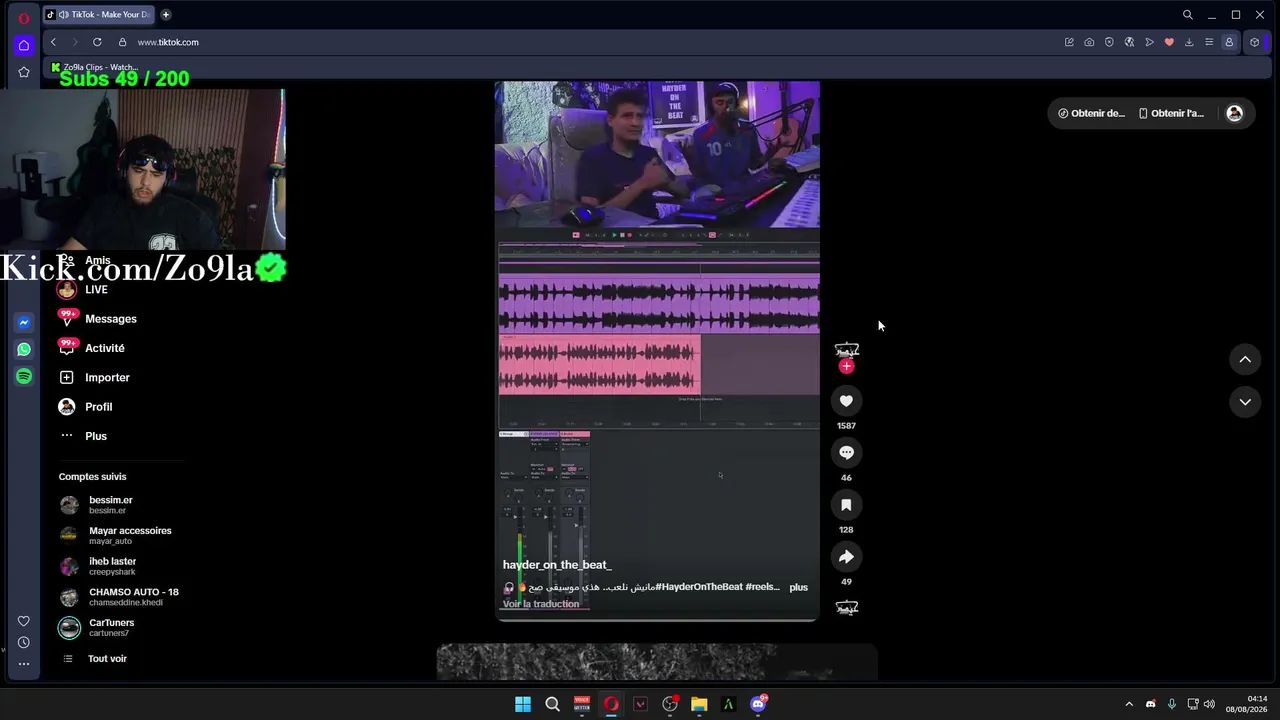The width and height of the screenshot is (1280, 720).
Task: Open Discord from taskbar
Action: coord(758,704)
